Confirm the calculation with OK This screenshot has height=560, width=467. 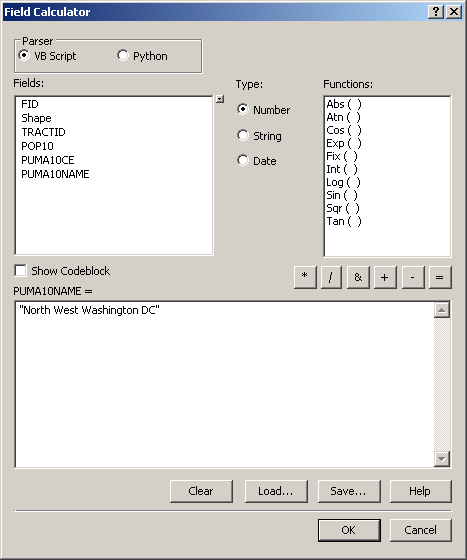pyautogui.click(x=349, y=530)
